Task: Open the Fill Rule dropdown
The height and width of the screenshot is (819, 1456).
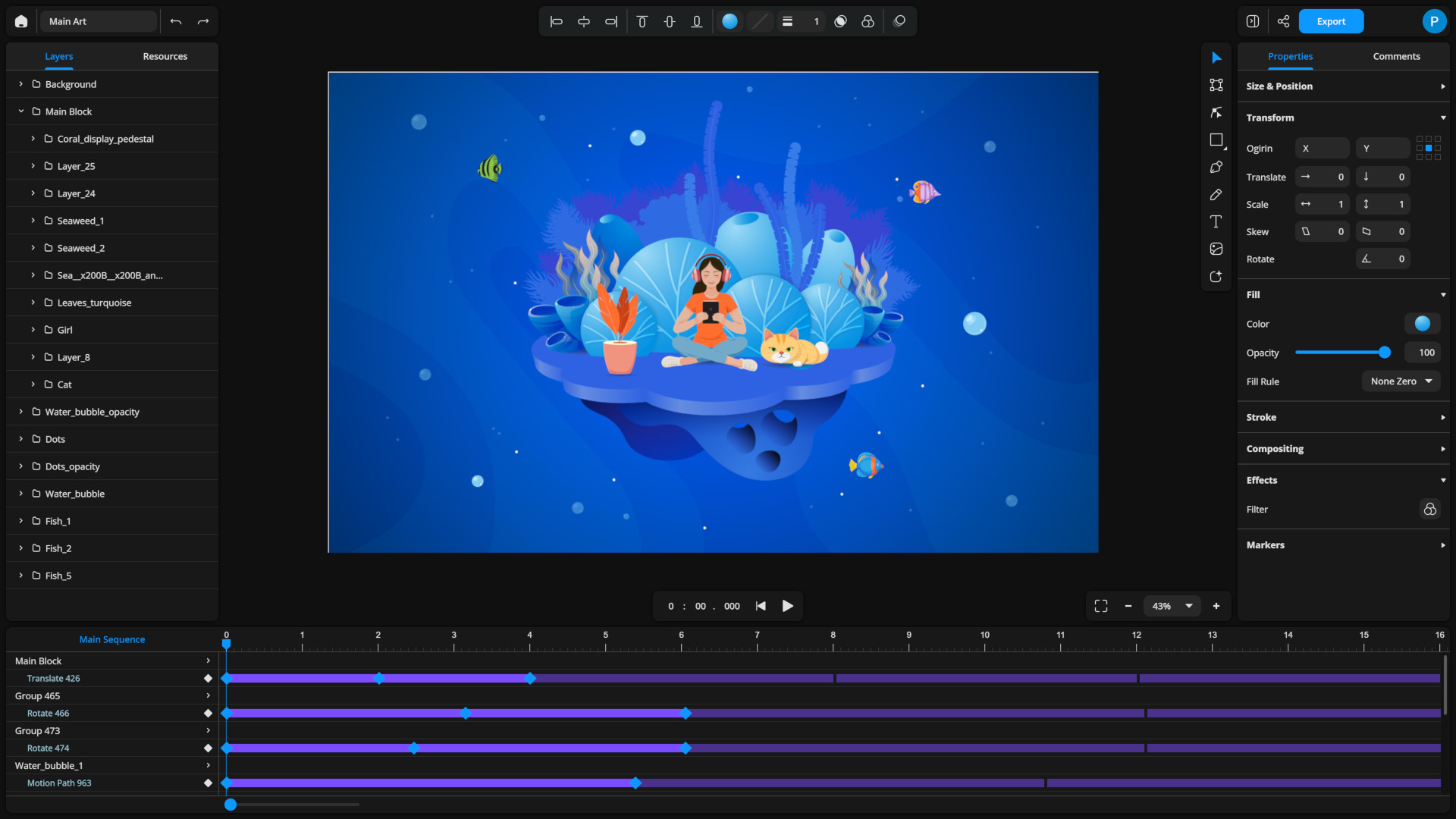Action: tap(1401, 381)
